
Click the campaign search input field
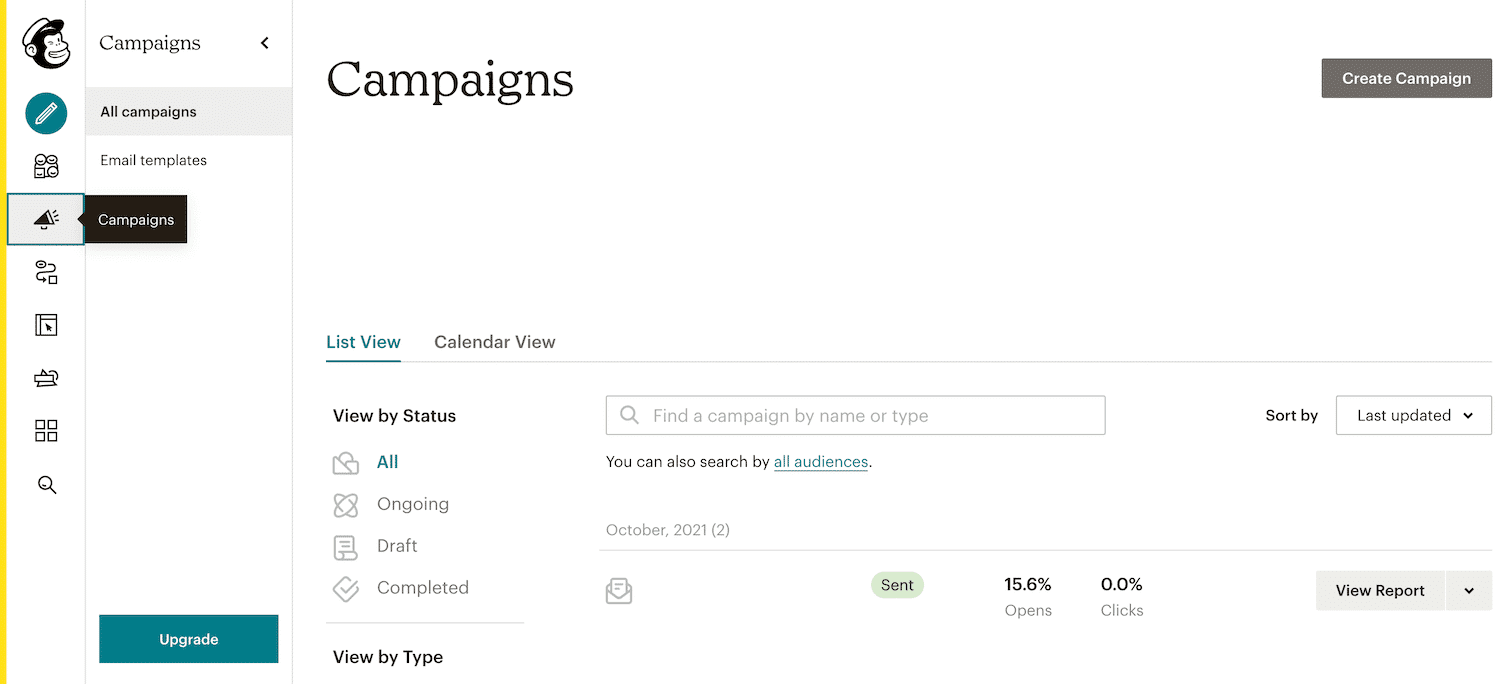click(855, 415)
